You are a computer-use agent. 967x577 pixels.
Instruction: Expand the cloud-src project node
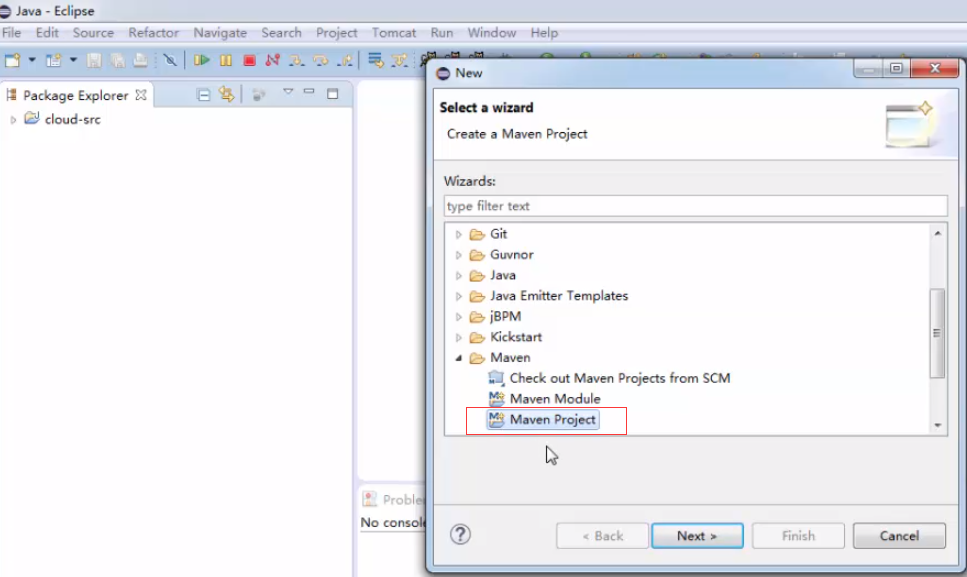coord(13,120)
